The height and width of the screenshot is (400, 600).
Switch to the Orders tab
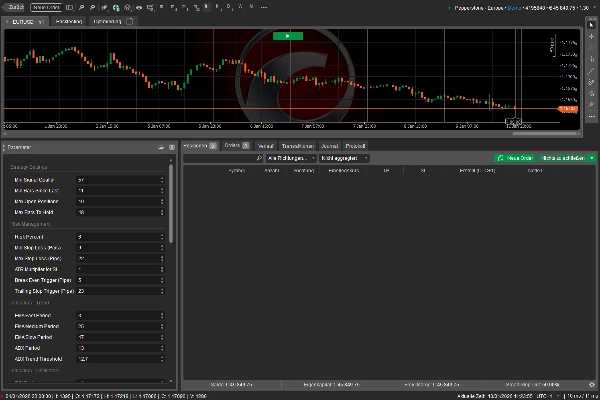pyautogui.click(x=237, y=146)
